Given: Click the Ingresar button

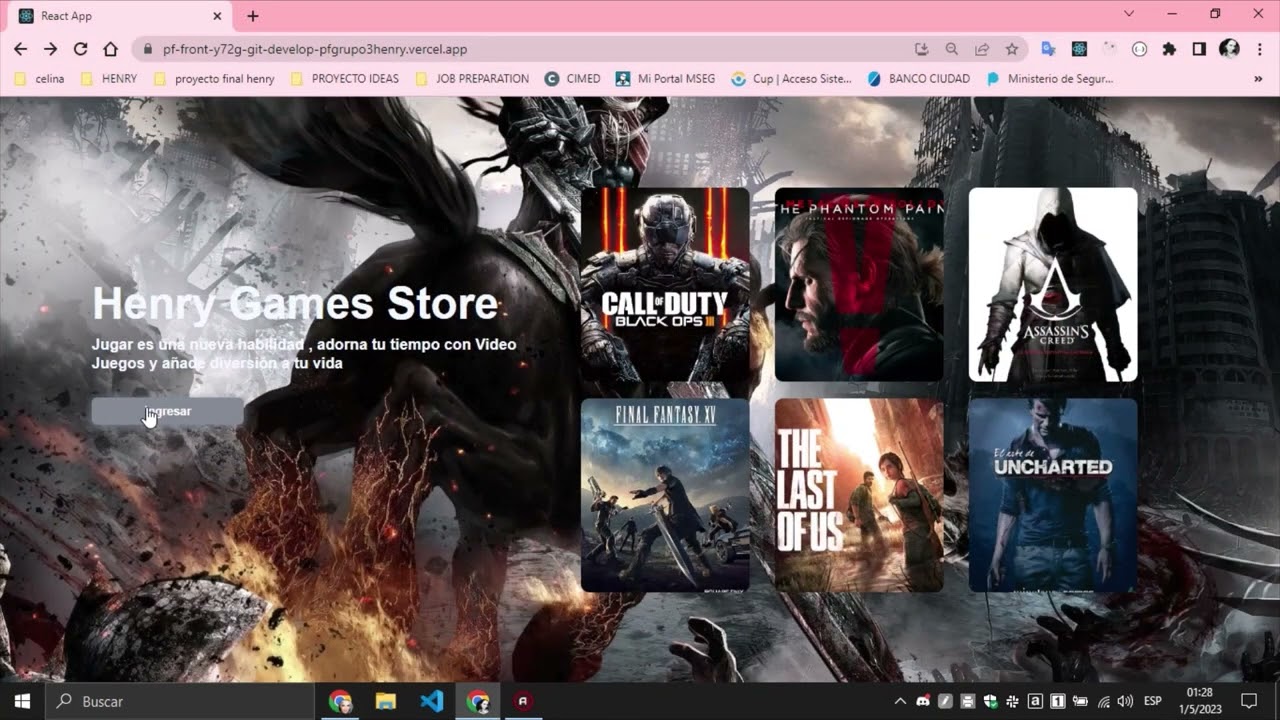Looking at the screenshot, I should coord(167,411).
